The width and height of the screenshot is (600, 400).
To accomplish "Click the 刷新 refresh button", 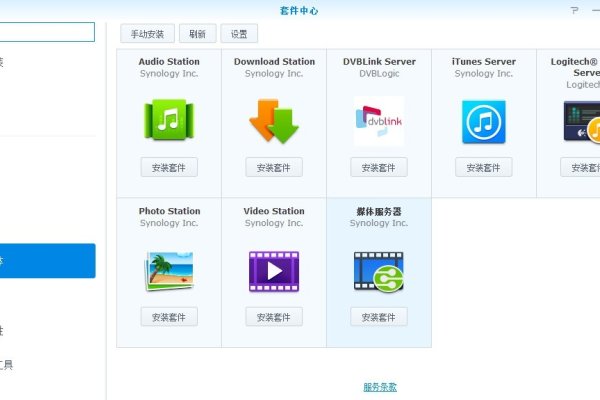I will click(197, 33).
